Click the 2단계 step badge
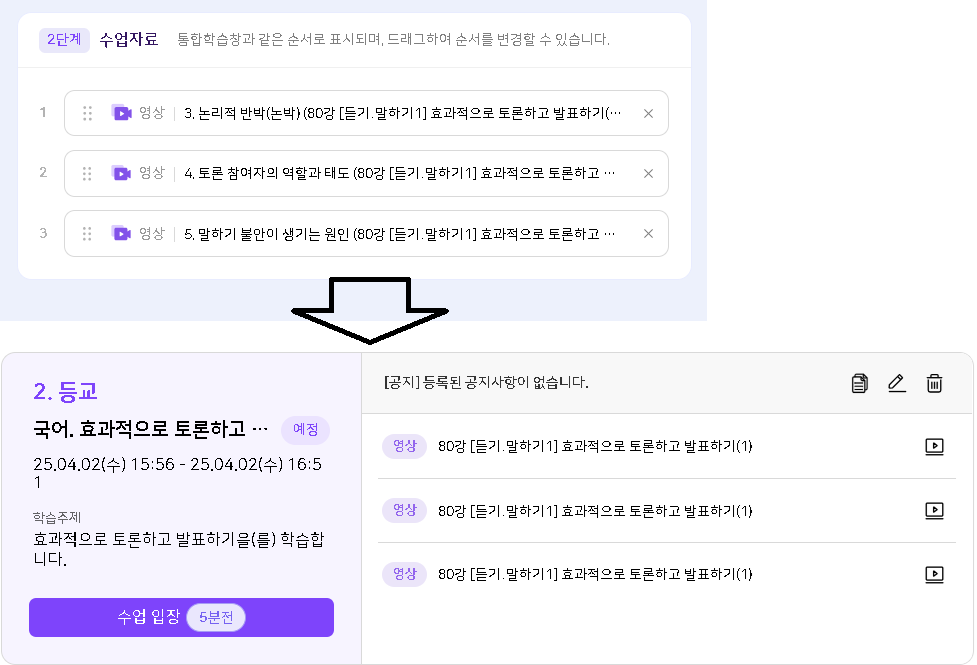Image resolution: width=977 pixels, height=665 pixels. click(x=65, y=40)
